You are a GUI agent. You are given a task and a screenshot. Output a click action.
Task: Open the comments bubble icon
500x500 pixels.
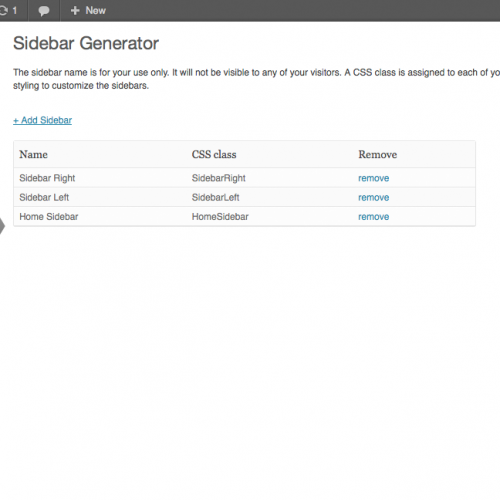tap(44, 11)
